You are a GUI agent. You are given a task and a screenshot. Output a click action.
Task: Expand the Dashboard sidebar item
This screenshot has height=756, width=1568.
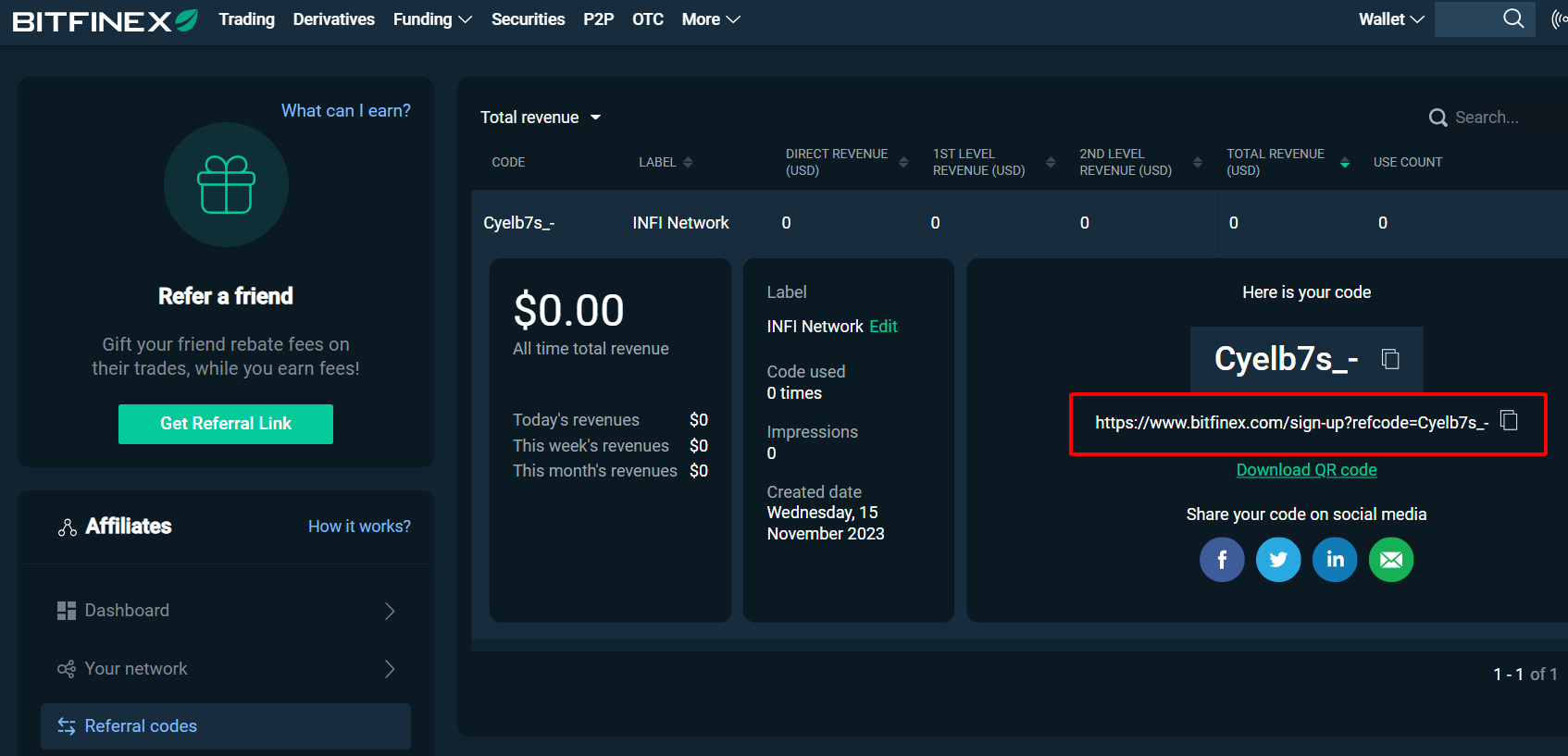coord(225,611)
